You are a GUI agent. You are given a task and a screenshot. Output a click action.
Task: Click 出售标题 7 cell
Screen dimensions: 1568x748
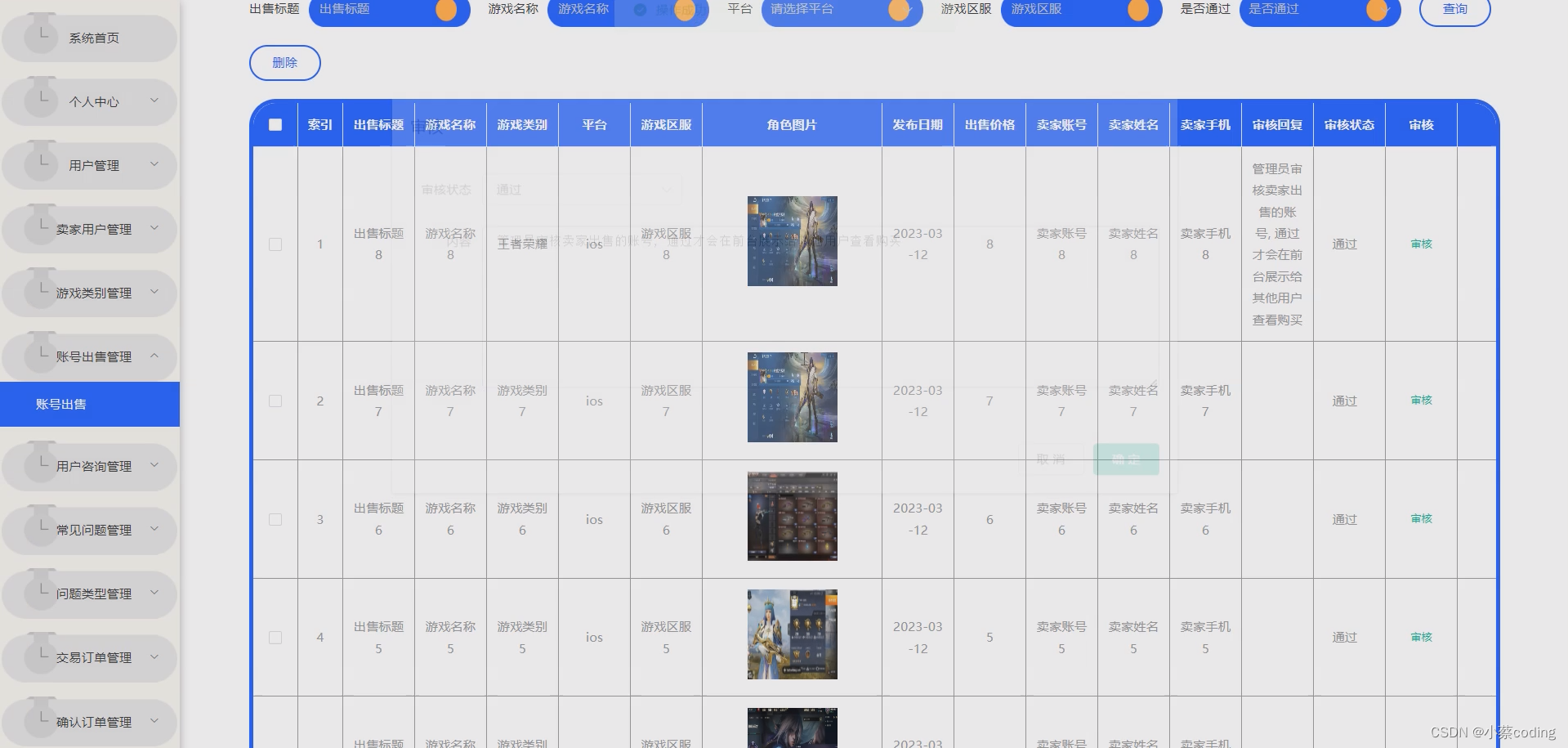(378, 401)
